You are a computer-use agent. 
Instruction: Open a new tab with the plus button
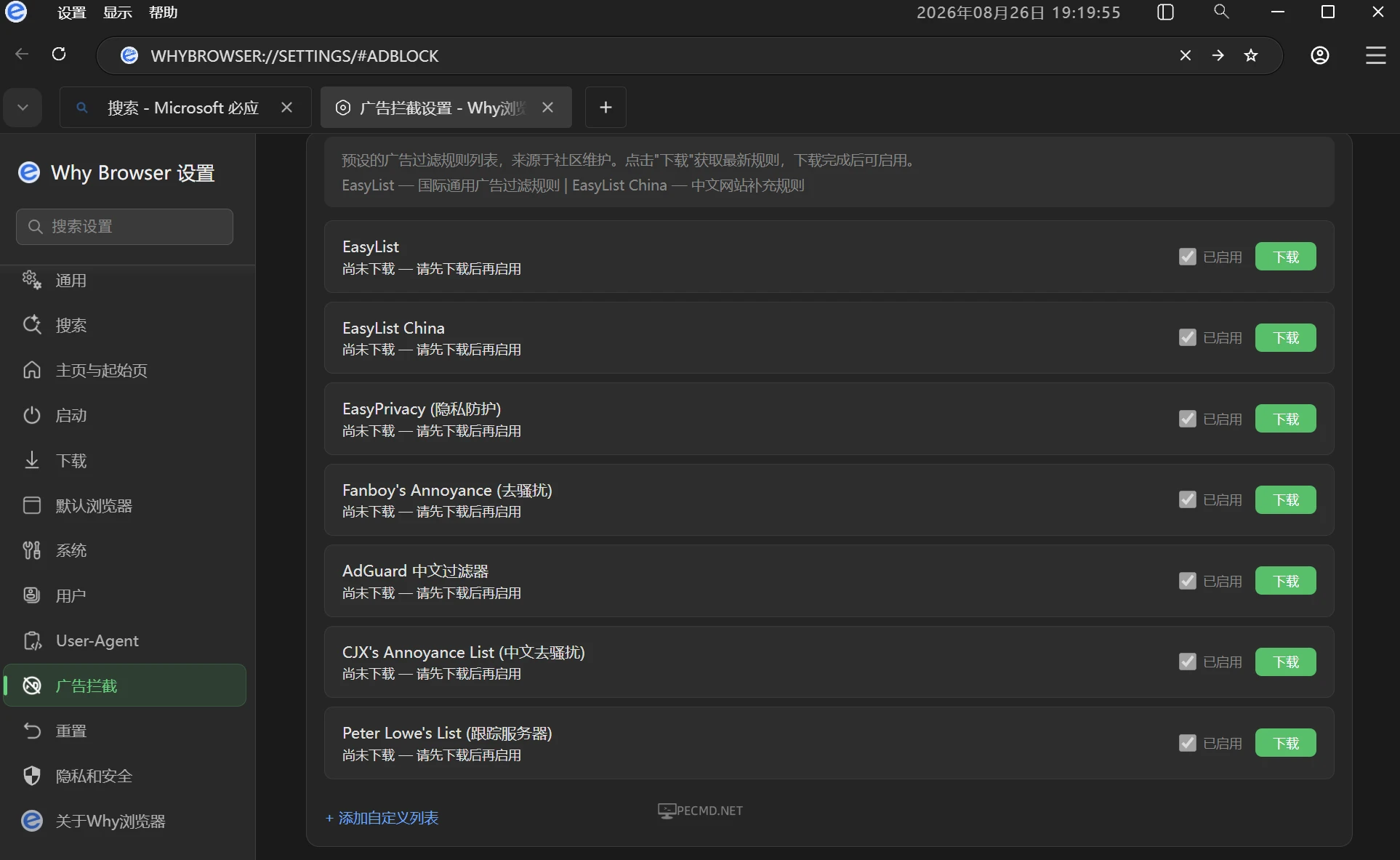[606, 108]
